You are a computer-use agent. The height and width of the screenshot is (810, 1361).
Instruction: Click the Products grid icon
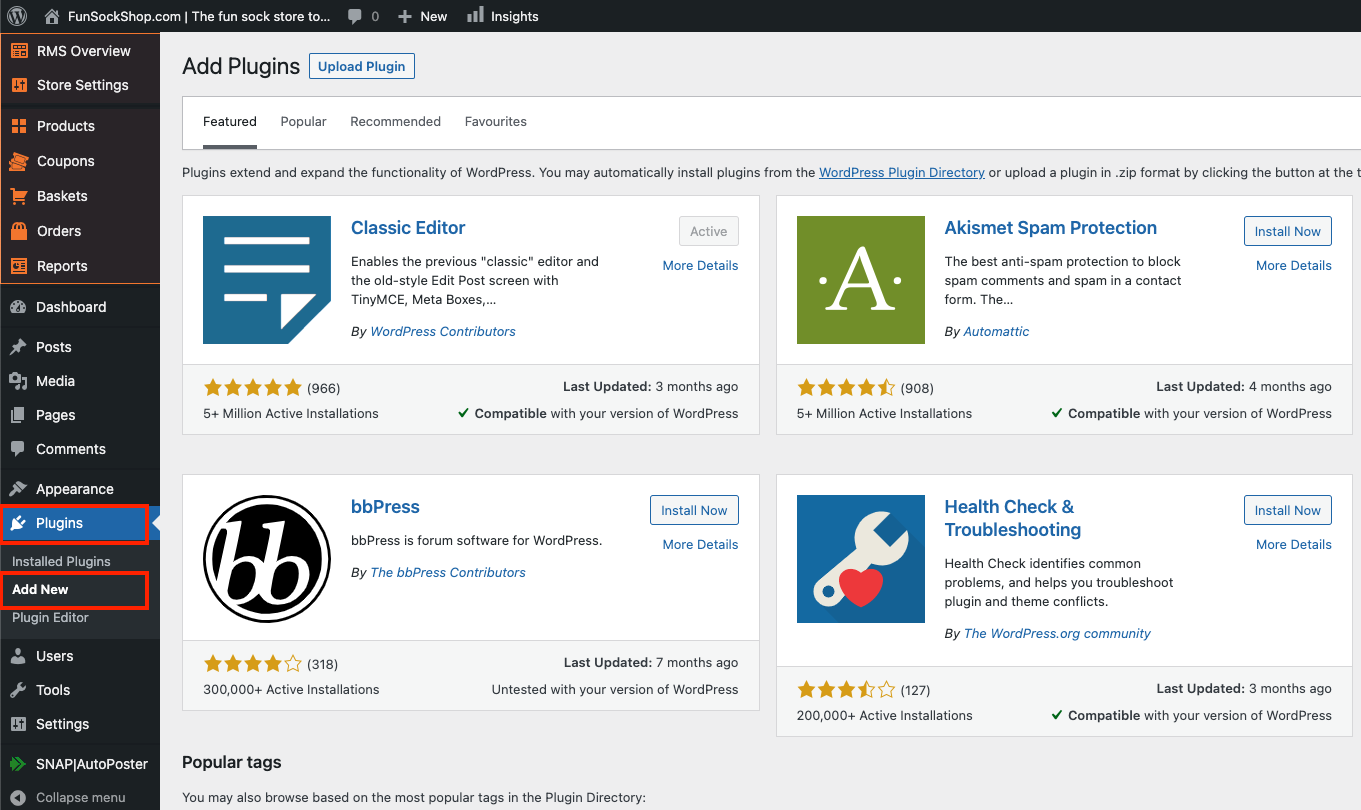tap(19, 126)
